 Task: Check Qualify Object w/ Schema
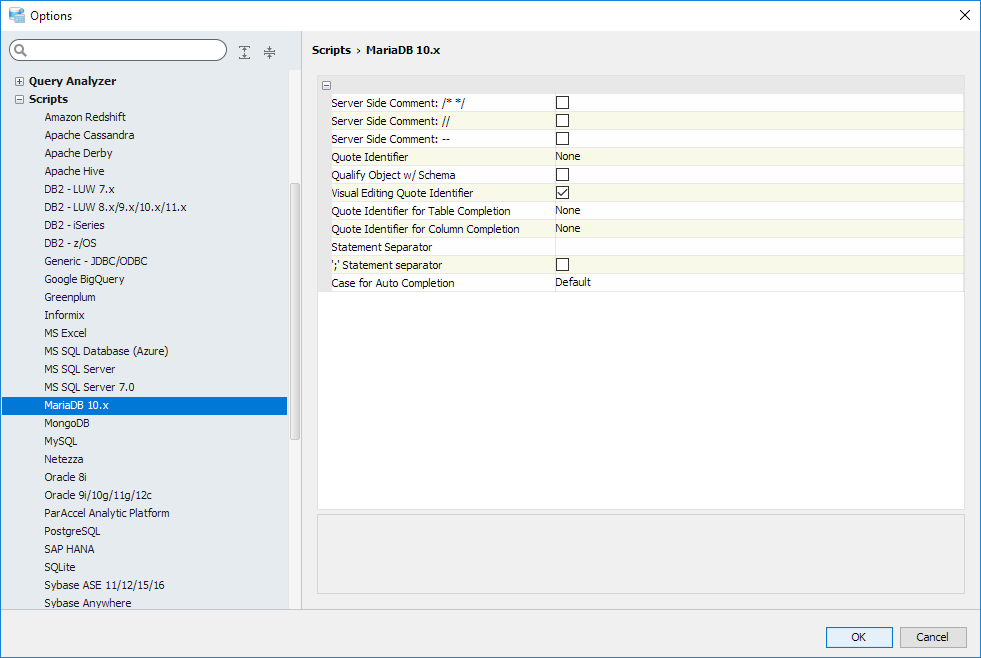click(x=562, y=174)
